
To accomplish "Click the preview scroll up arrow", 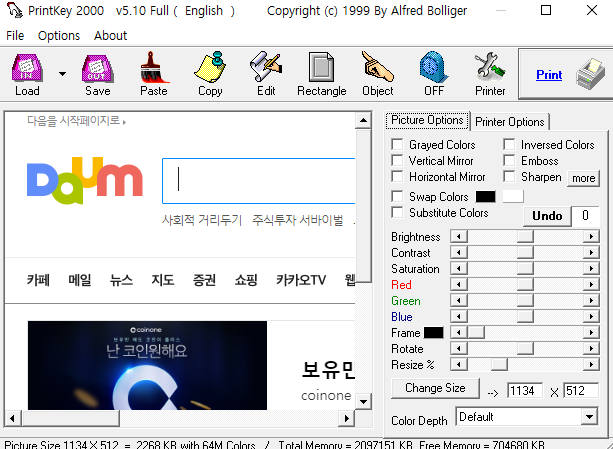I will click(x=363, y=120).
